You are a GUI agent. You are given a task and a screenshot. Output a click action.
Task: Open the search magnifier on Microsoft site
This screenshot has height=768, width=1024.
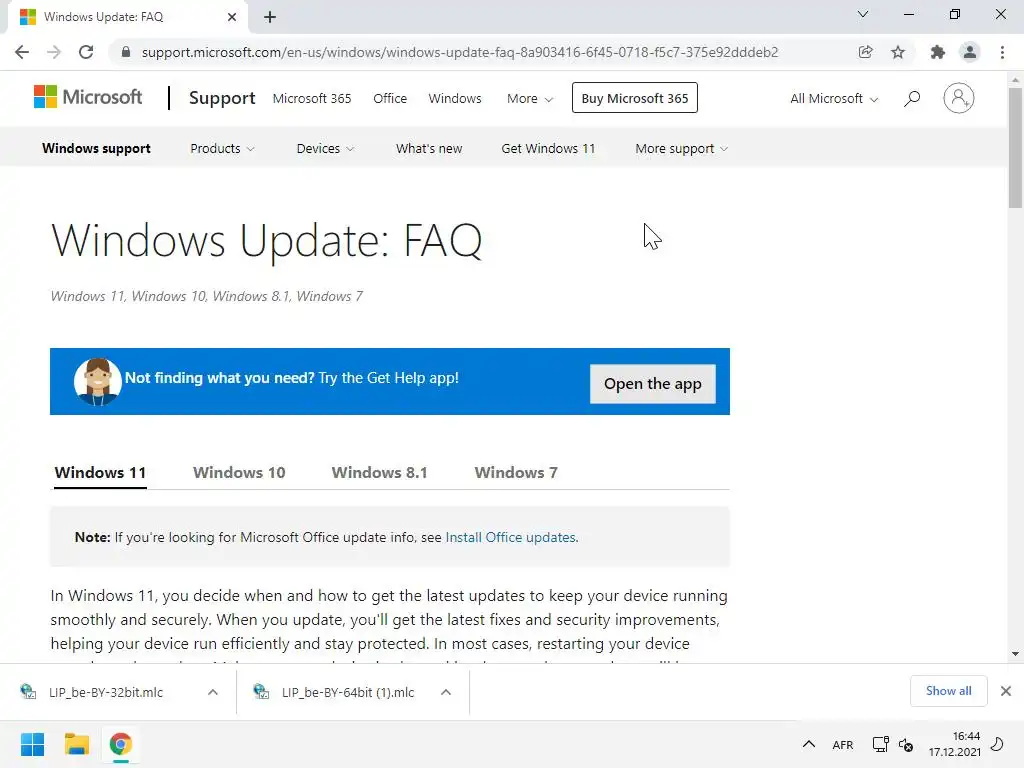[x=912, y=99]
